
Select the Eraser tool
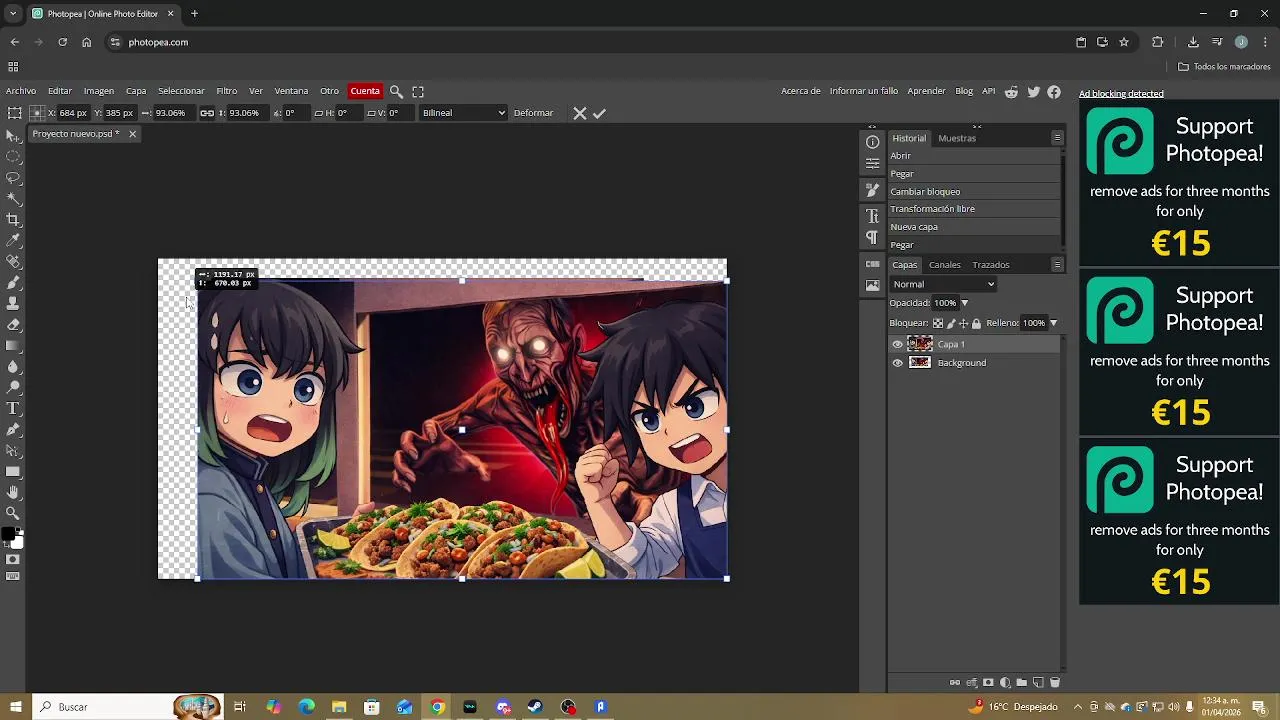point(13,324)
